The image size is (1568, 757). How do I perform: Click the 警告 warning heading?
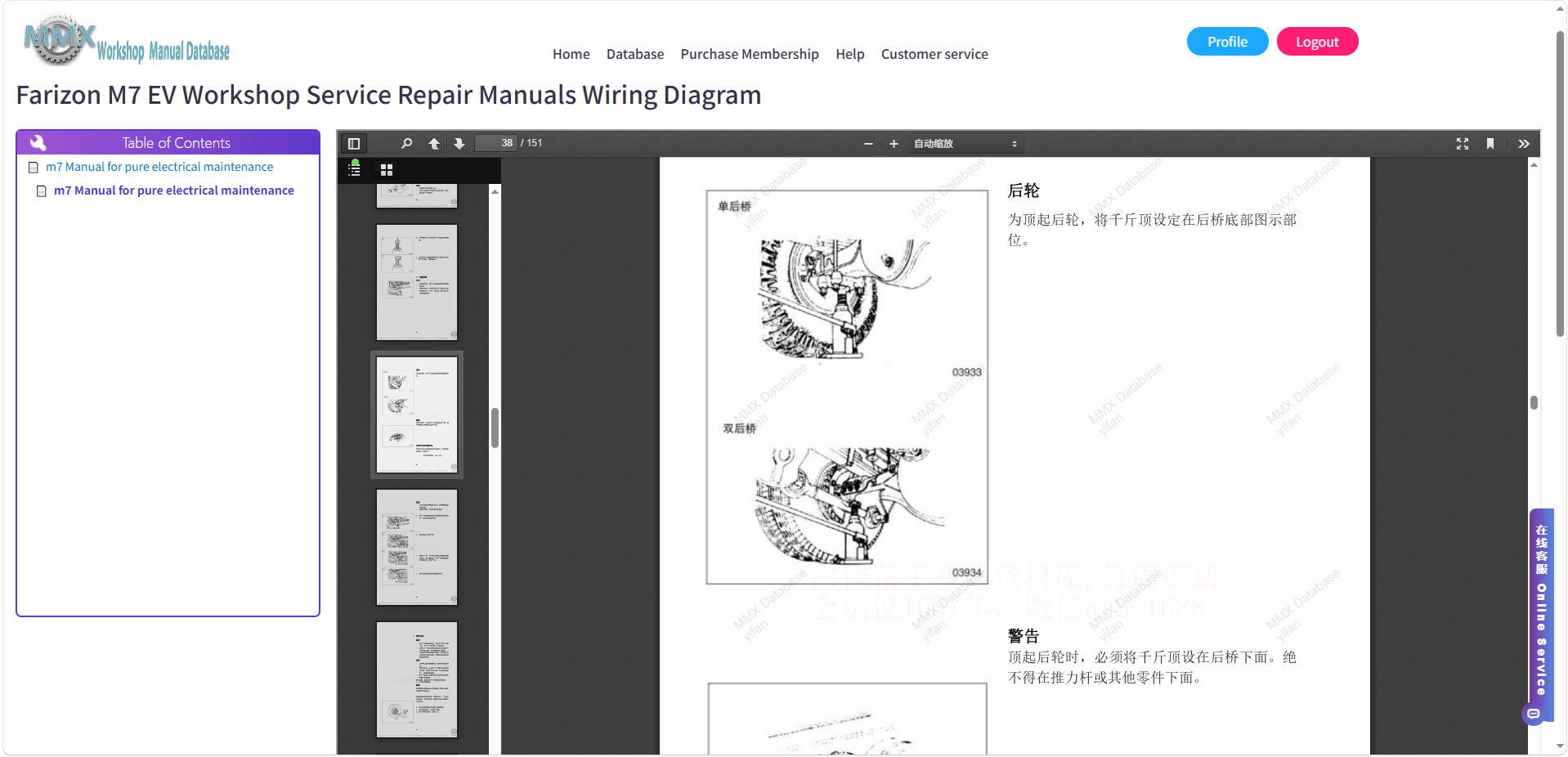coord(1024,636)
